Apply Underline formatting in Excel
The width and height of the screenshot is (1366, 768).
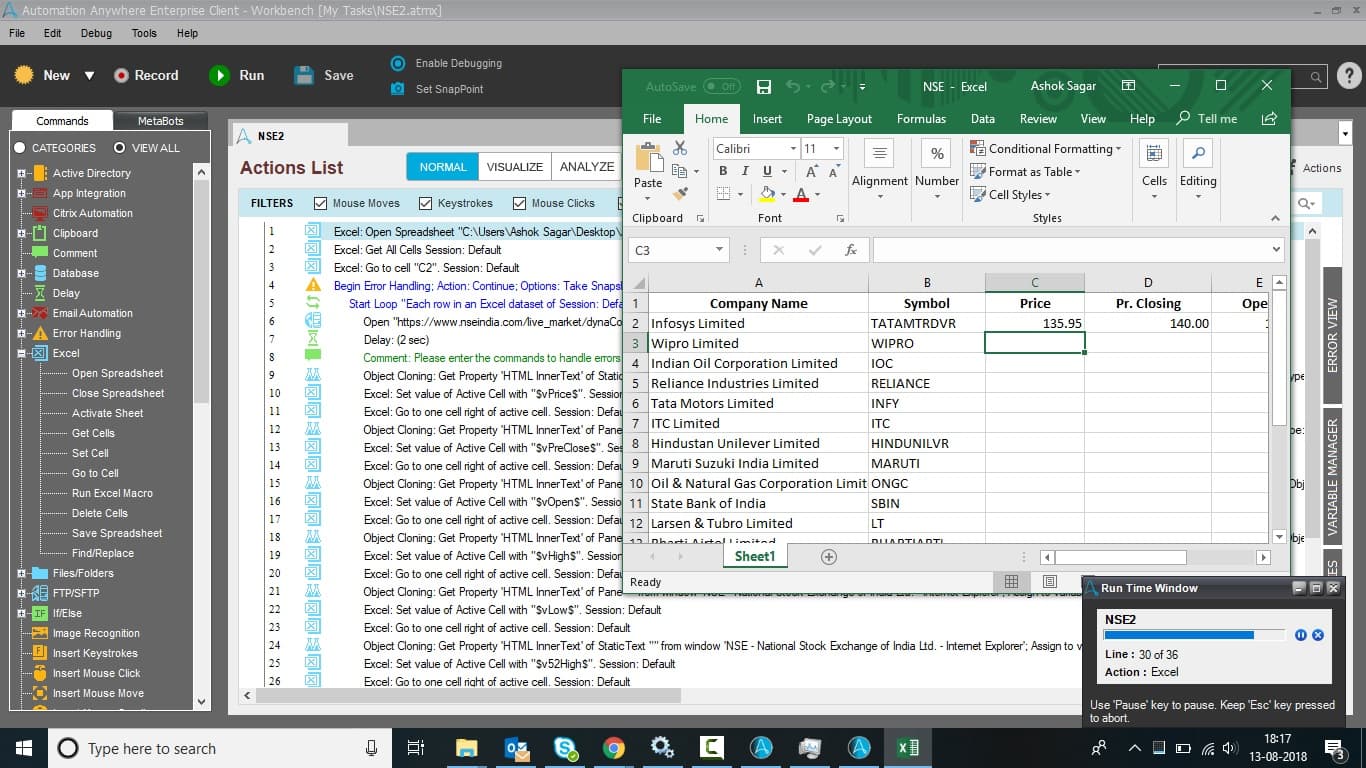click(x=767, y=171)
